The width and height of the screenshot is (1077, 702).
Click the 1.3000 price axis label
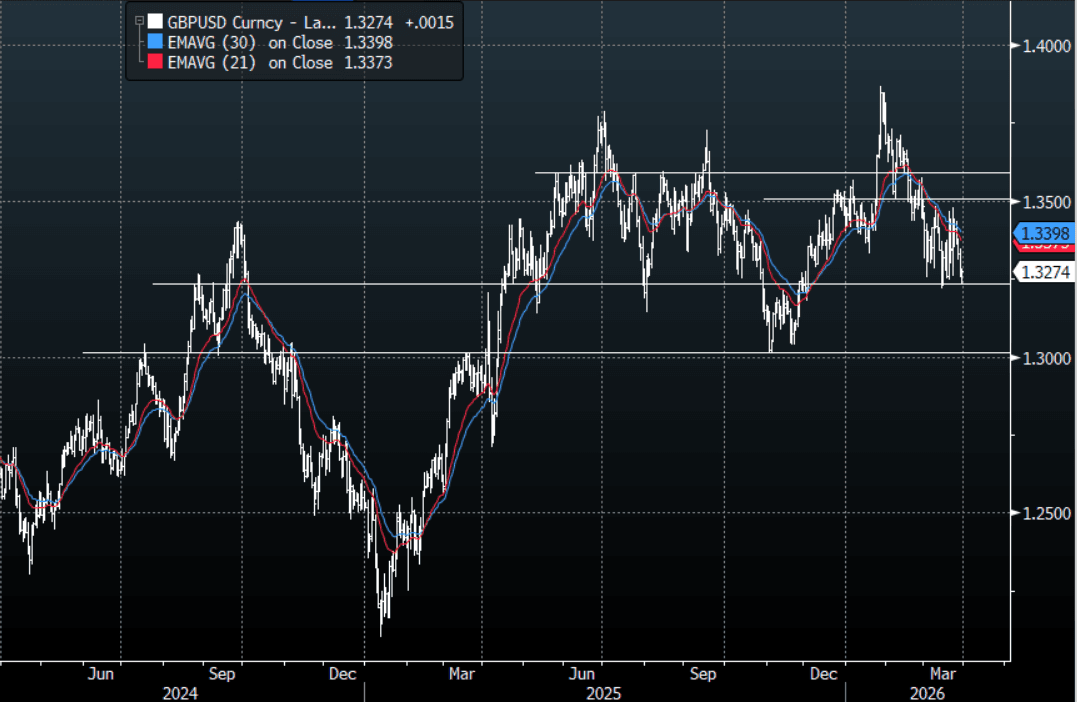tap(1045, 358)
